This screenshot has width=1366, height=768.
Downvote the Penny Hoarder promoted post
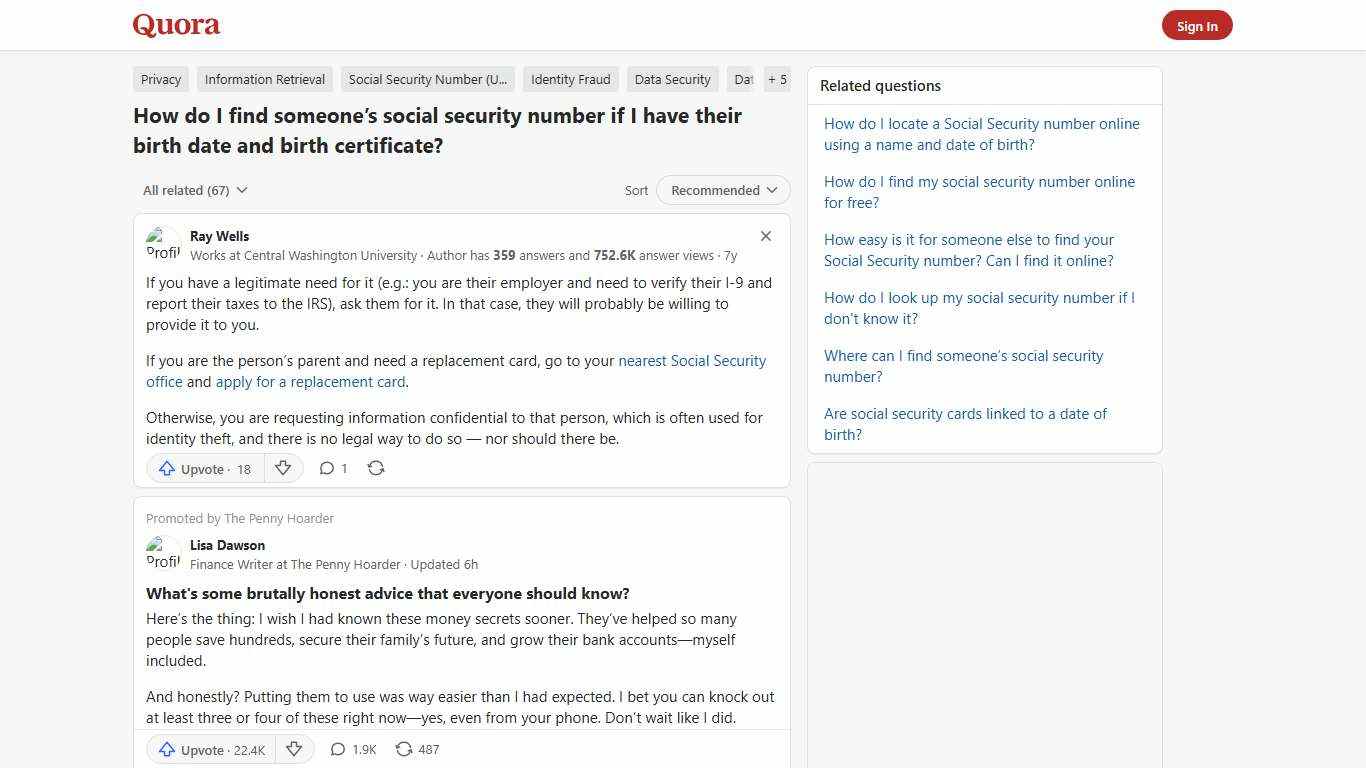pyautogui.click(x=294, y=749)
